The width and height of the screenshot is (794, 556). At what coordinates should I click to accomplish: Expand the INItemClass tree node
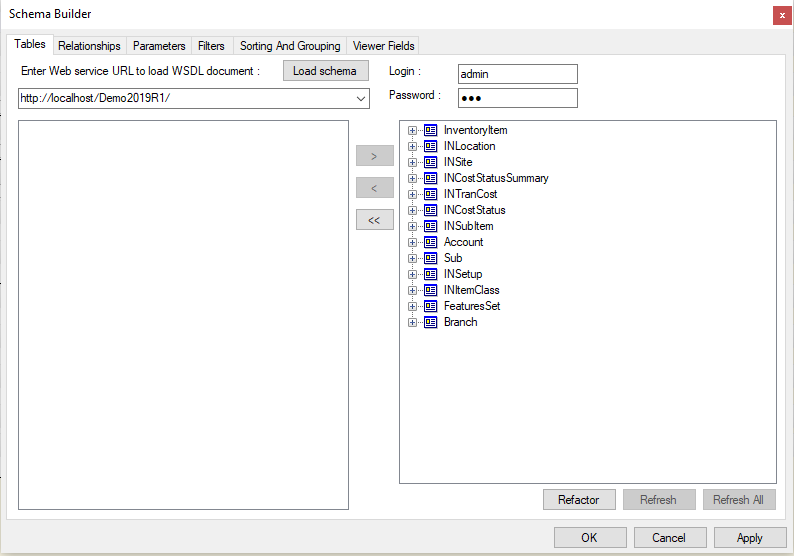pyautogui.click(x=413, y=290)
